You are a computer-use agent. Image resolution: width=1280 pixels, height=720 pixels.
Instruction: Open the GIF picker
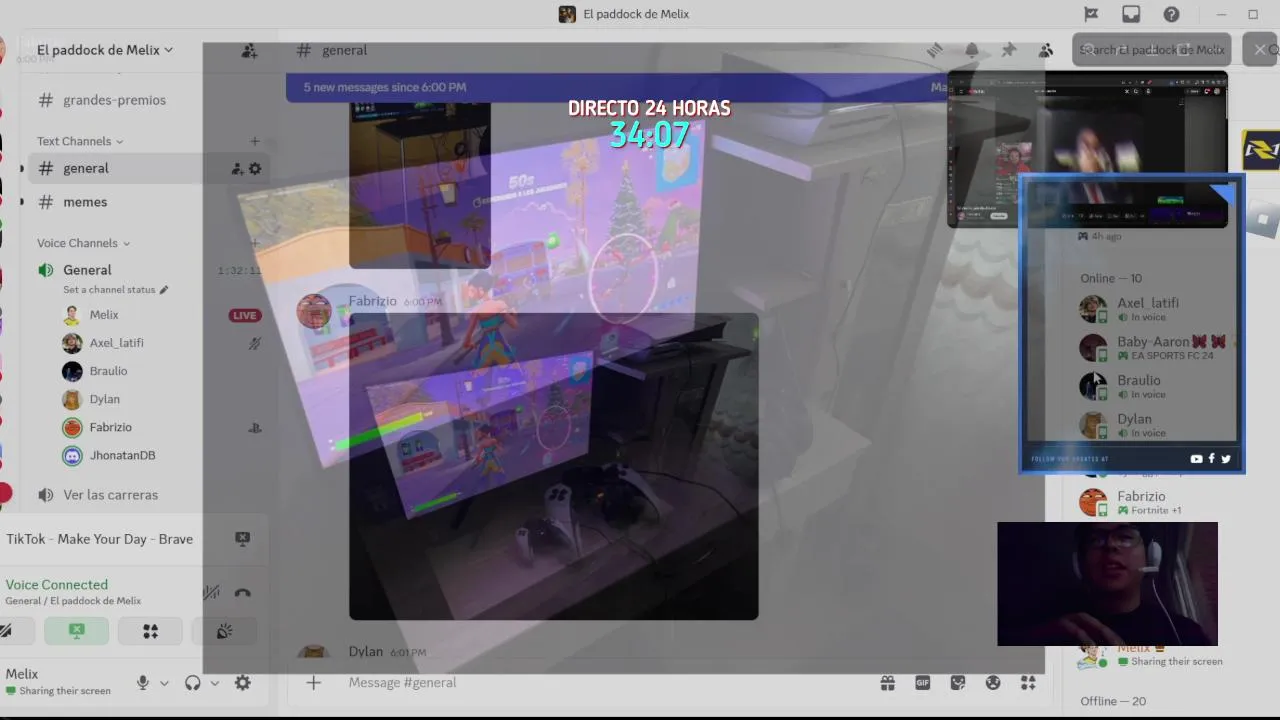point(922,683)
